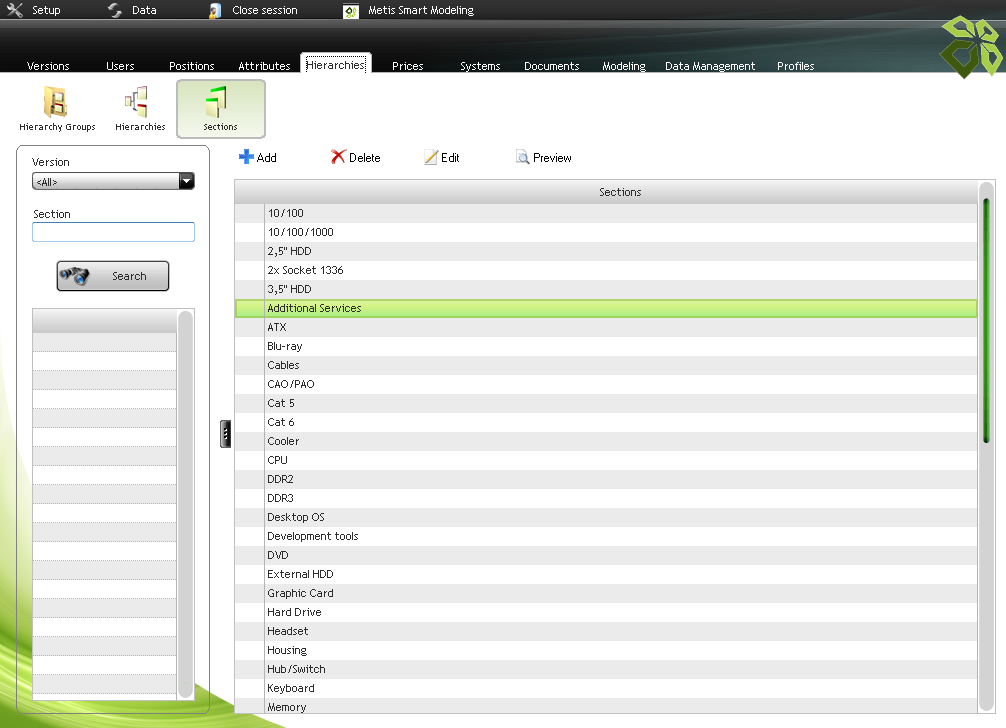Expand the Version dropdown
Screen dimensions: 1006x728
pyautogui.click(x=185, y=182)
